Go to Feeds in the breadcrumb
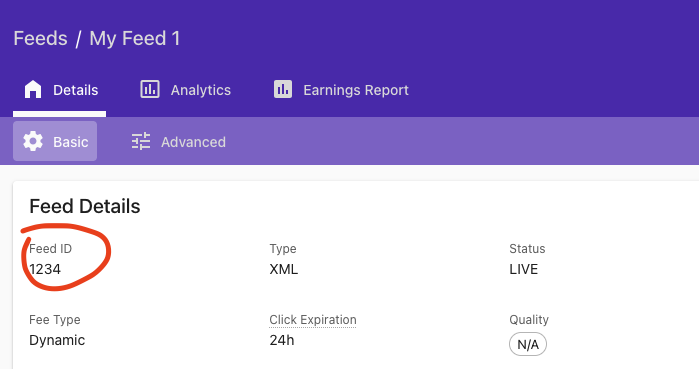This screenshot has width=699, height=369. 41,38
